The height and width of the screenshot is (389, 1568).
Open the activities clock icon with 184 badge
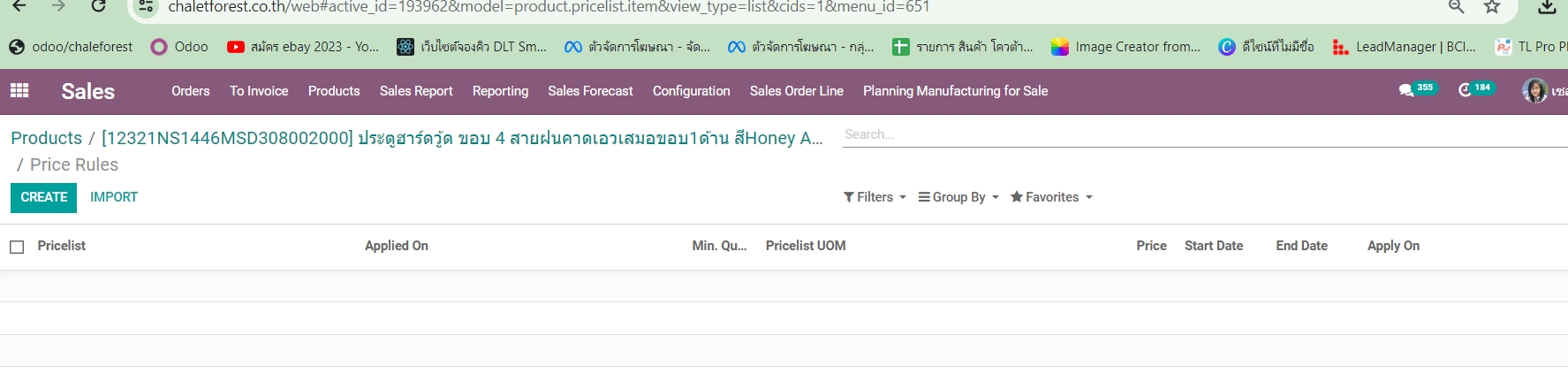click(x=1465, y=90)
